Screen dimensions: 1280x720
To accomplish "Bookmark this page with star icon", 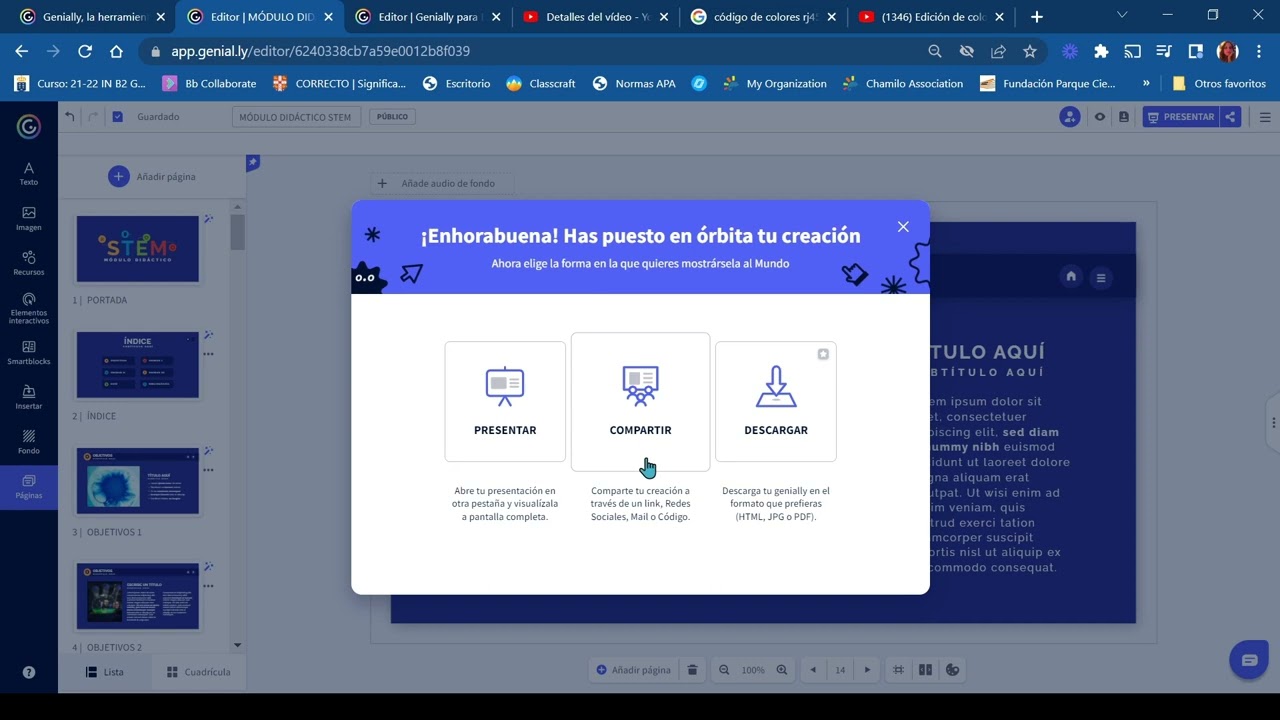I will [1030, 51].
